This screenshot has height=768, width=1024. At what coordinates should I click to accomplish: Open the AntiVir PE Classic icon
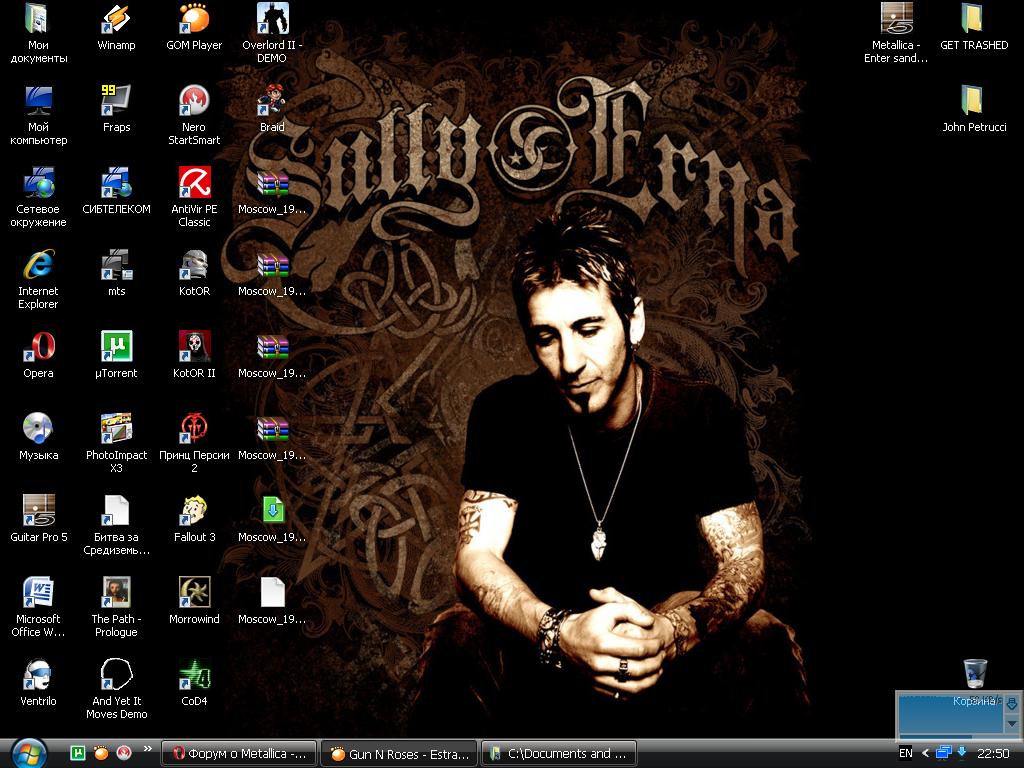coord(194,183)
